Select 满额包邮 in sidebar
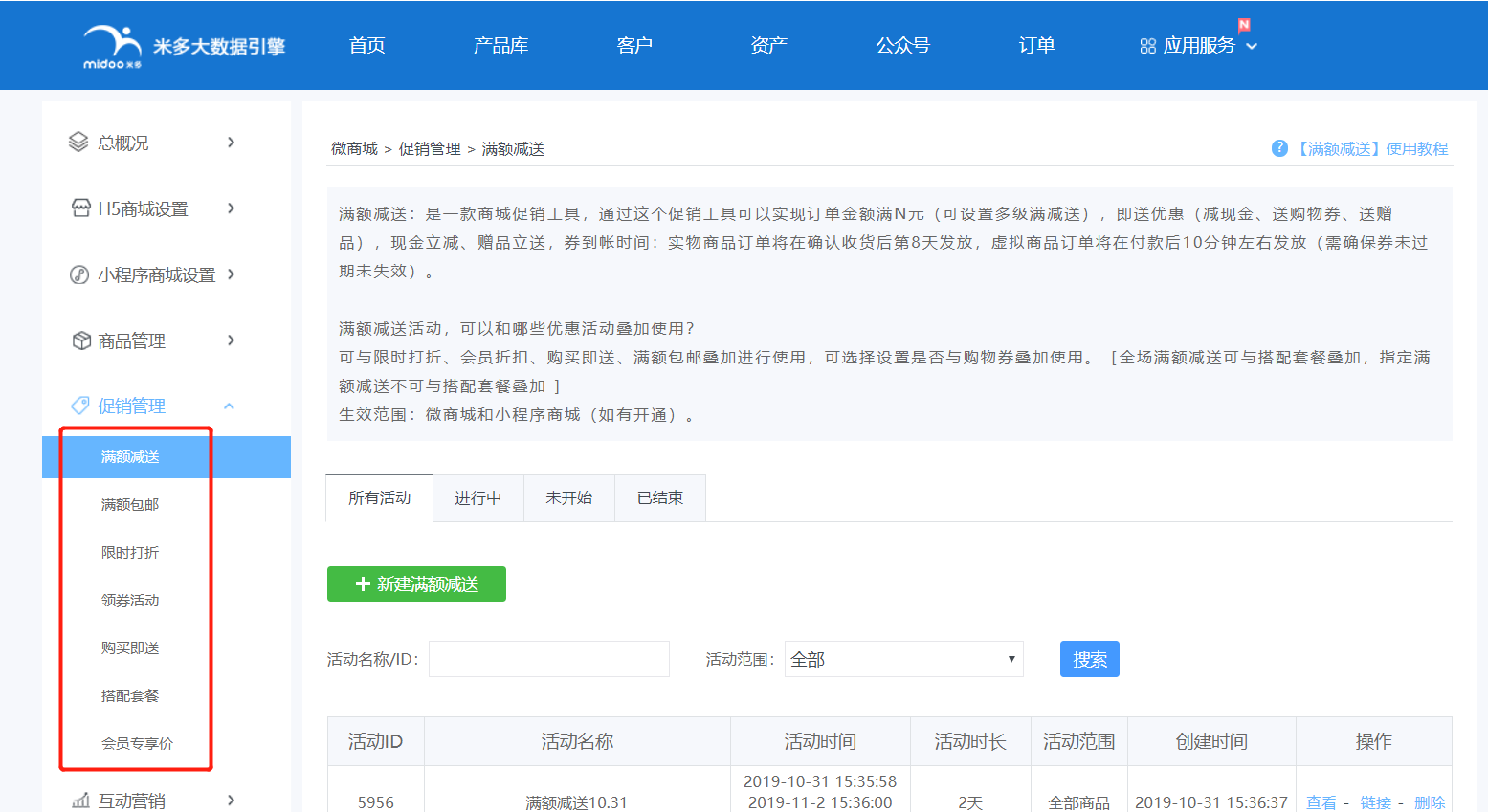The height and width of the screenshot is (812, 1488). [130, 504]
